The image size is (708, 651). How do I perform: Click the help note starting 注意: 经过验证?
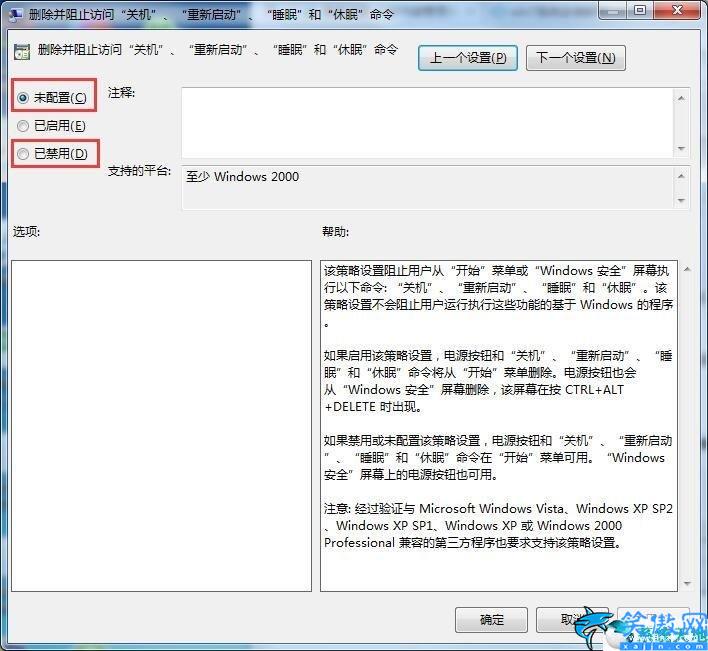pyautogui.click(x=498, y=525)
